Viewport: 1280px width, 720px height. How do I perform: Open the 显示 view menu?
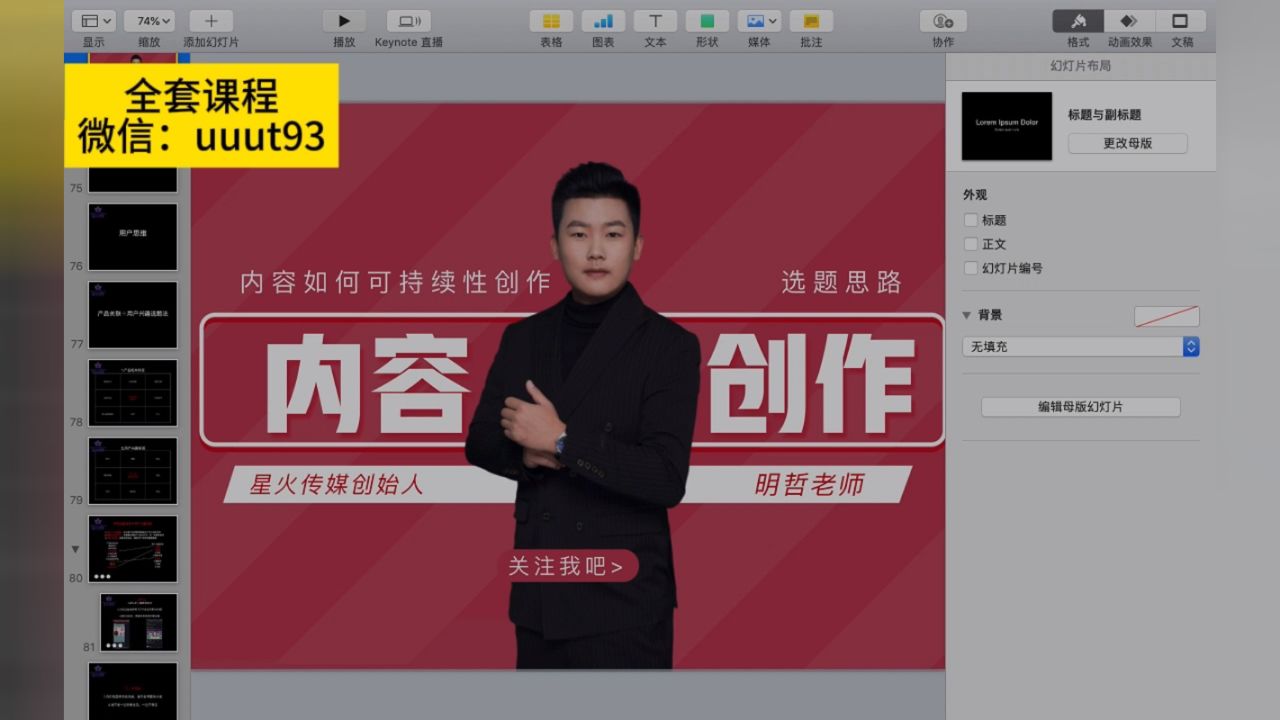[x=92, y=20]
